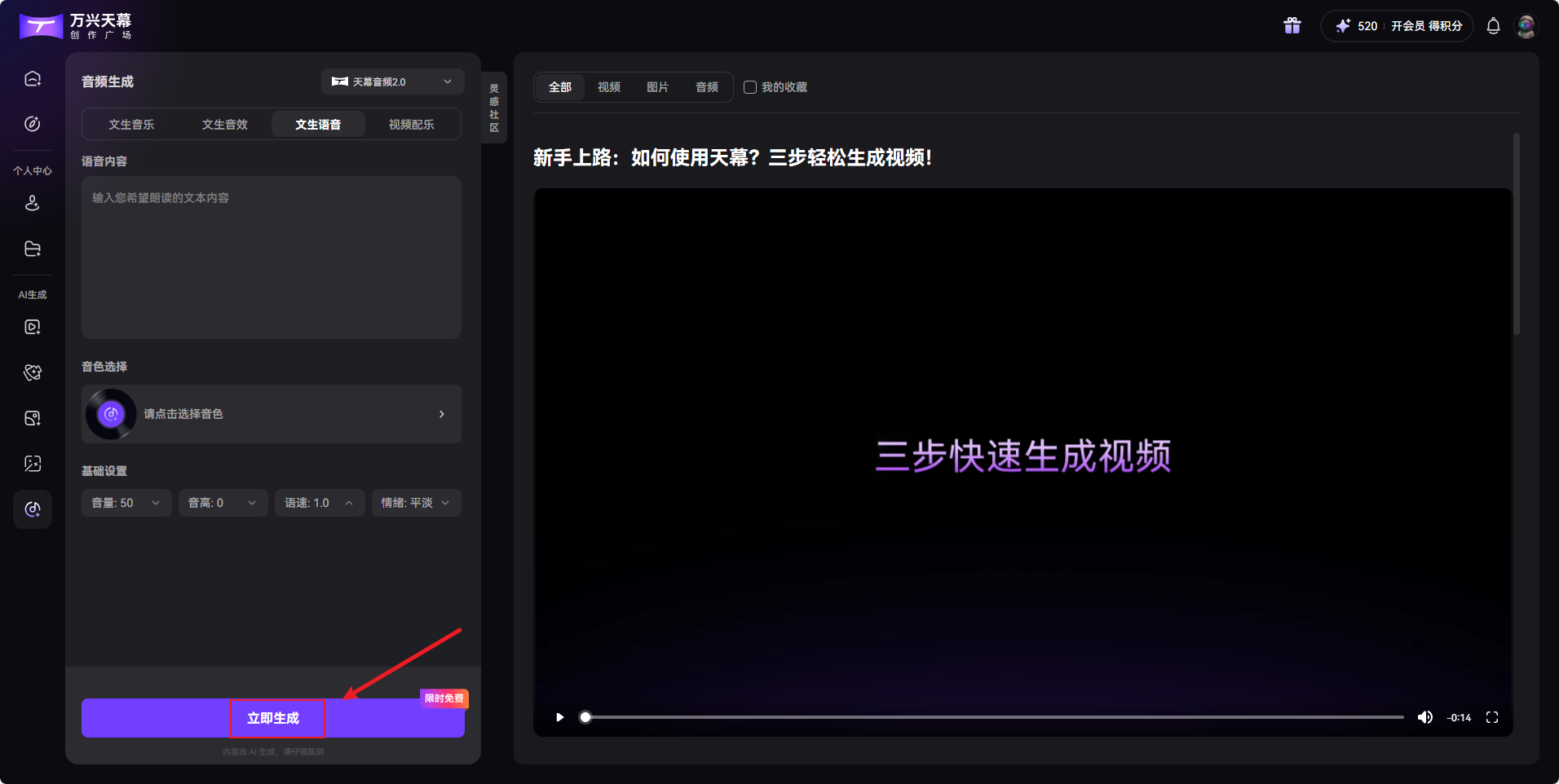The width and height of the screenshot is (1559, 784).
Task: Select the audio generation icon in sidebar
Action: coord(33,509)
